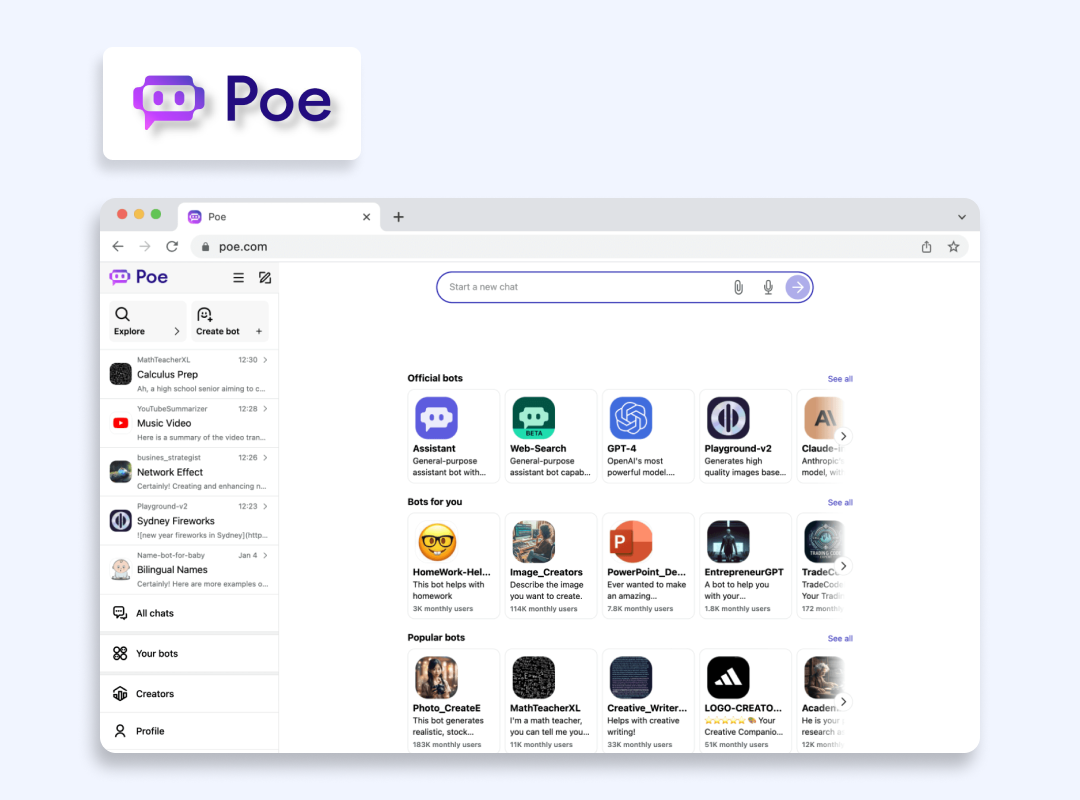
Task: Click See all for Official bots
Action: tap(840, 379)
